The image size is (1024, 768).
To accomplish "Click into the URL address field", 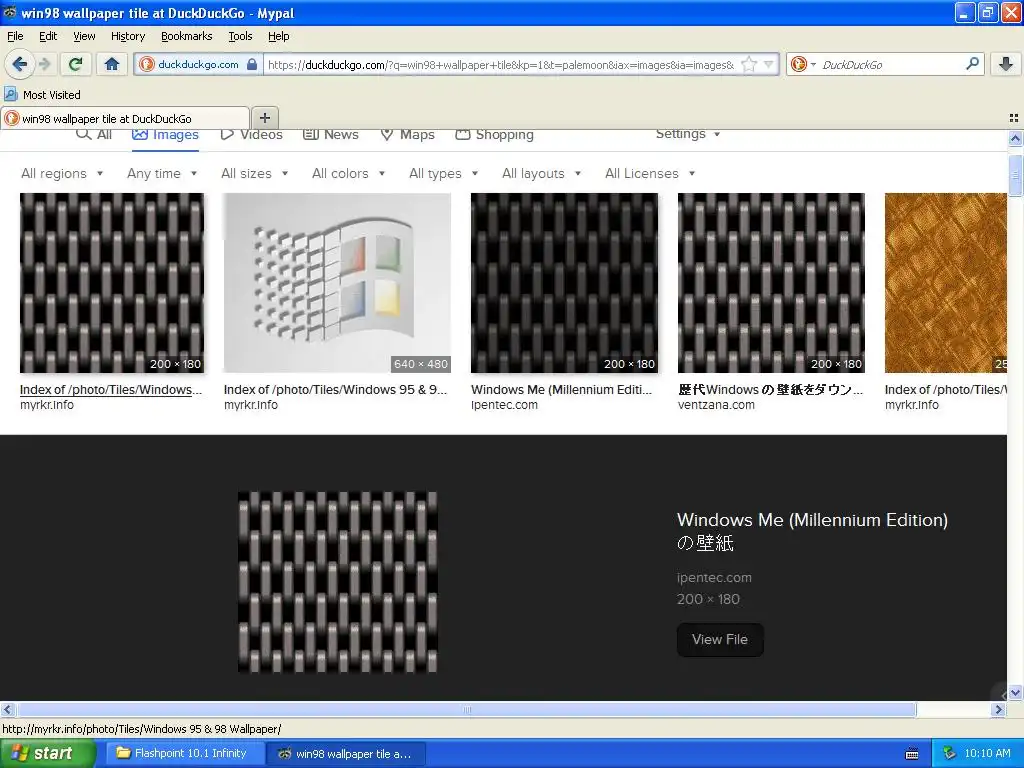I will point(502,64).
